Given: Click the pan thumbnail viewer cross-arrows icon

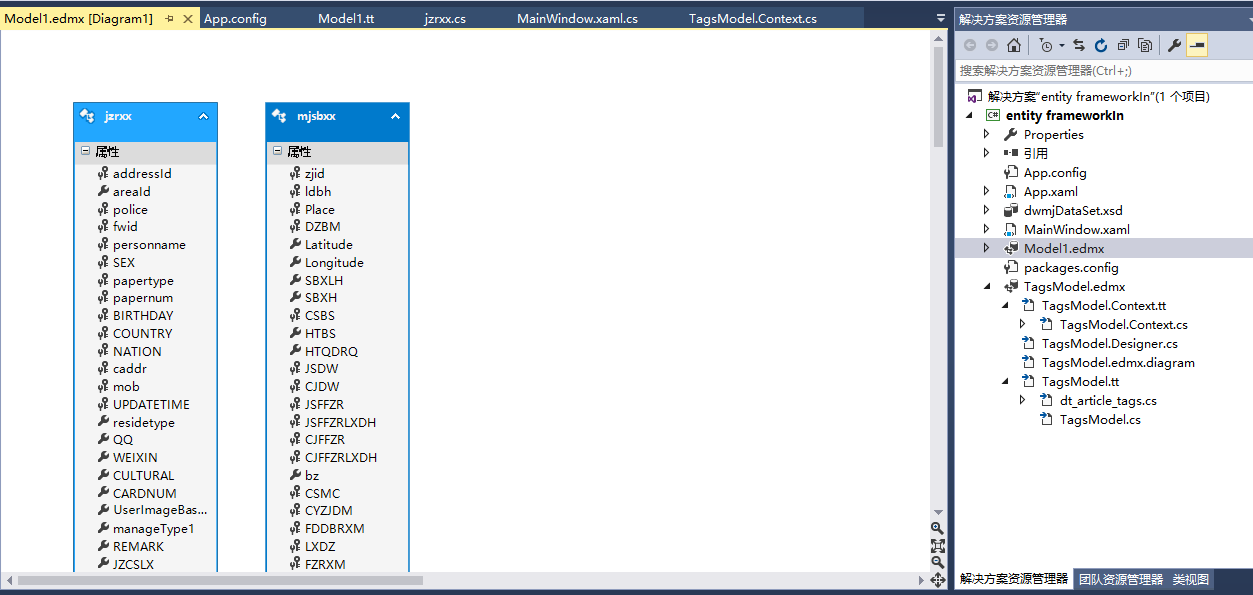Looking at the screenshot, I should [x=937, y=580].
